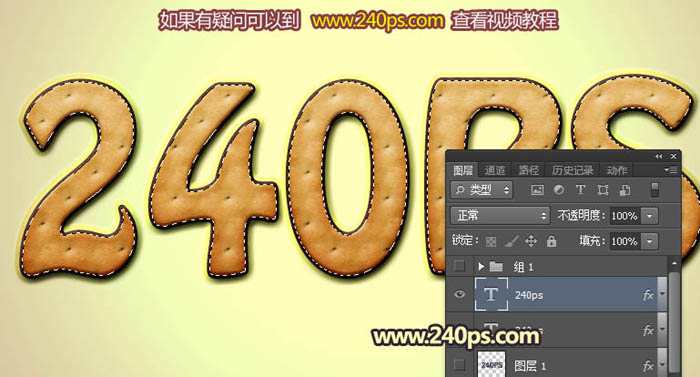The image size is (700, 377).
Task: Click the 填充 100% value field
Action: click(x=625, y=242)
